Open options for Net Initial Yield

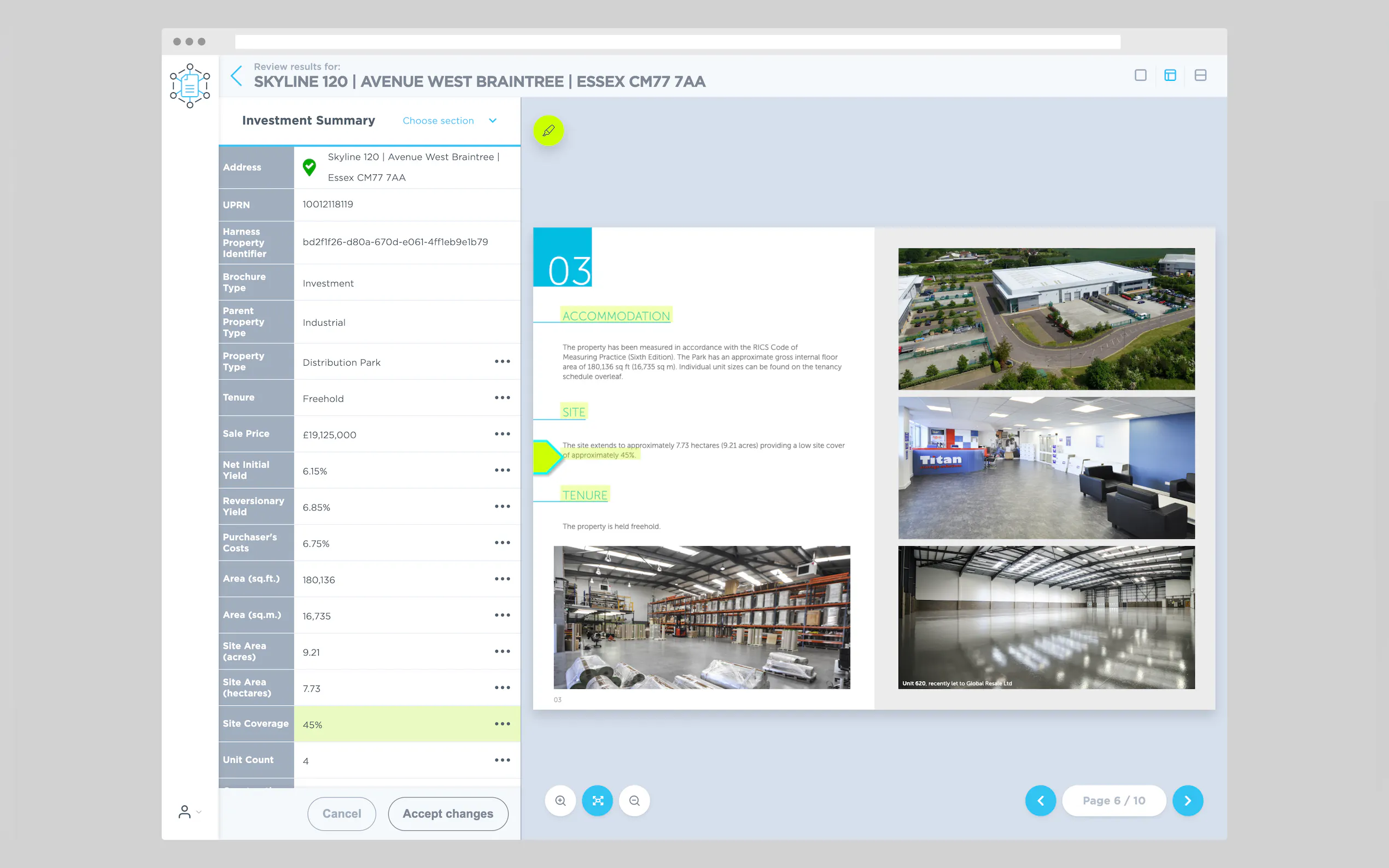pos(502,470)
